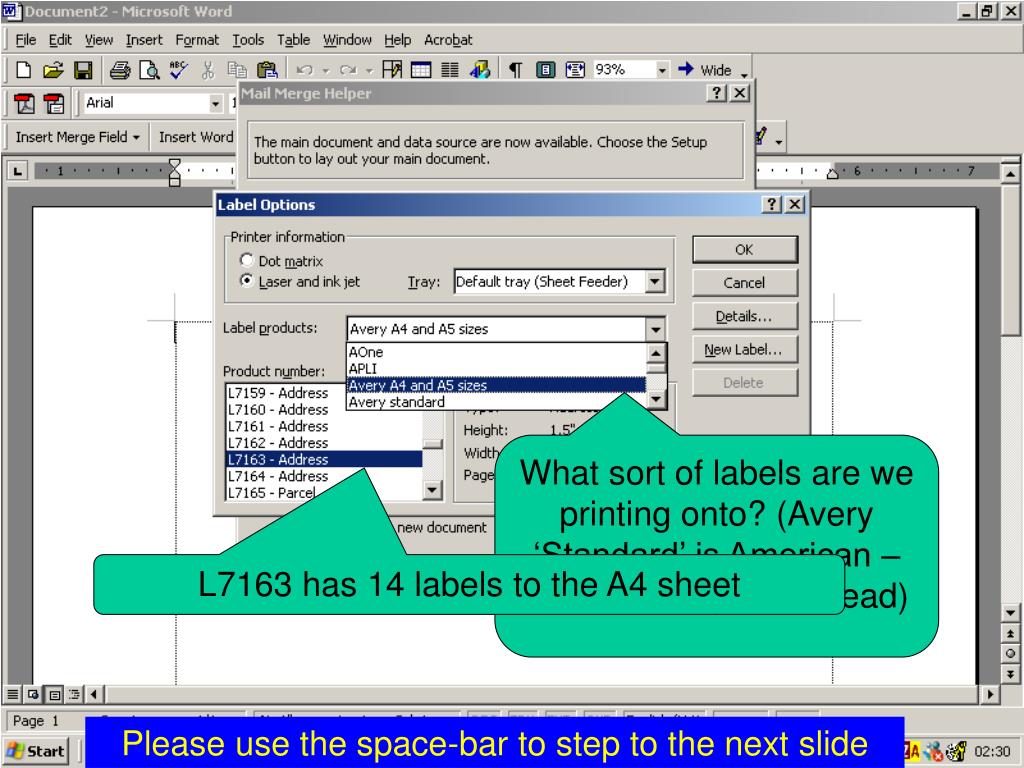
Task: Create a new blank document
Action: [24, 70]
